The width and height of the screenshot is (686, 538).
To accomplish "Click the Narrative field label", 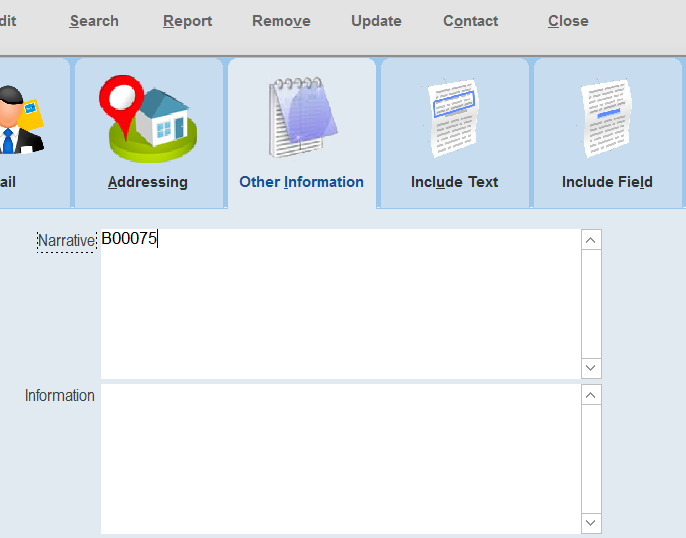I will click(x=66, y=241).
